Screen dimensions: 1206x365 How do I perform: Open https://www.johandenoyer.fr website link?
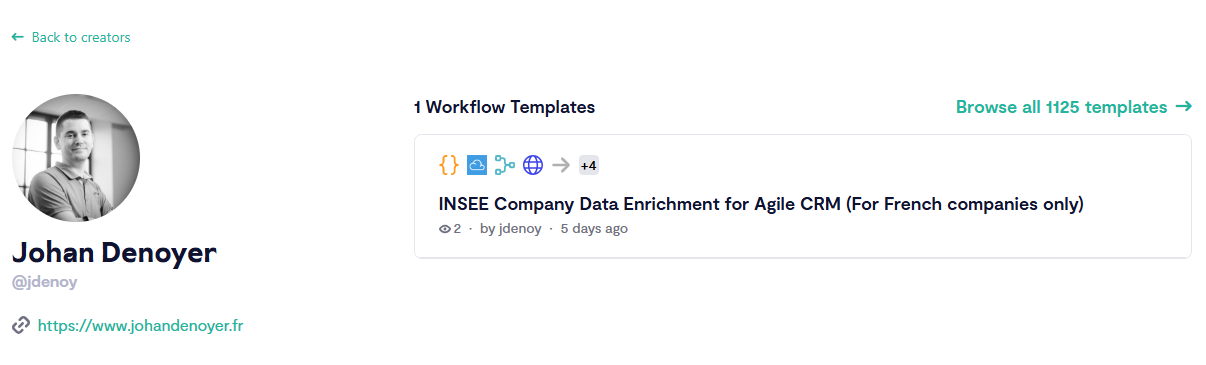[x=140, y=325]
